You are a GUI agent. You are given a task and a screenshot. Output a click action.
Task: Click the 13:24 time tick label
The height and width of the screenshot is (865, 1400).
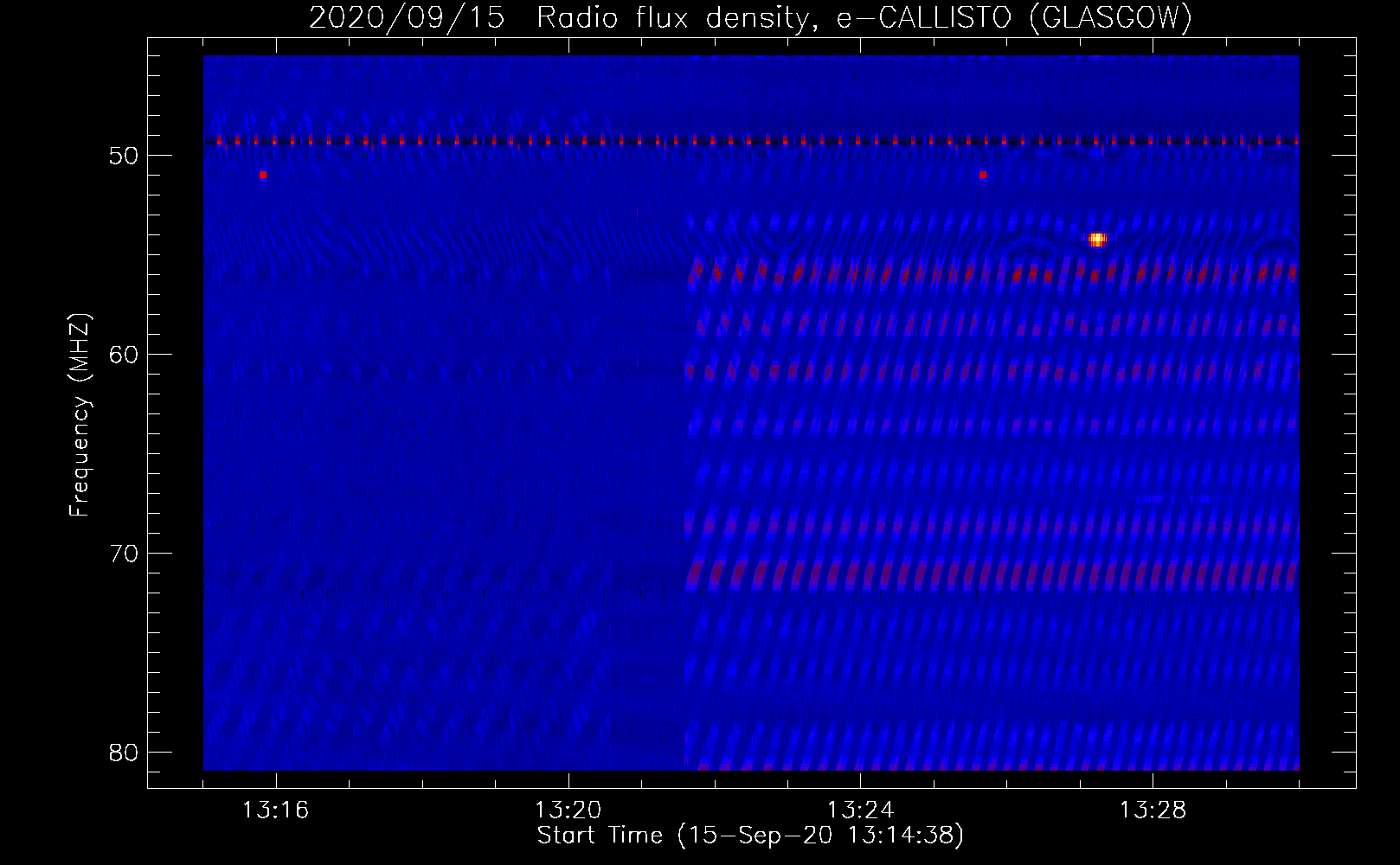pos(861,811)
